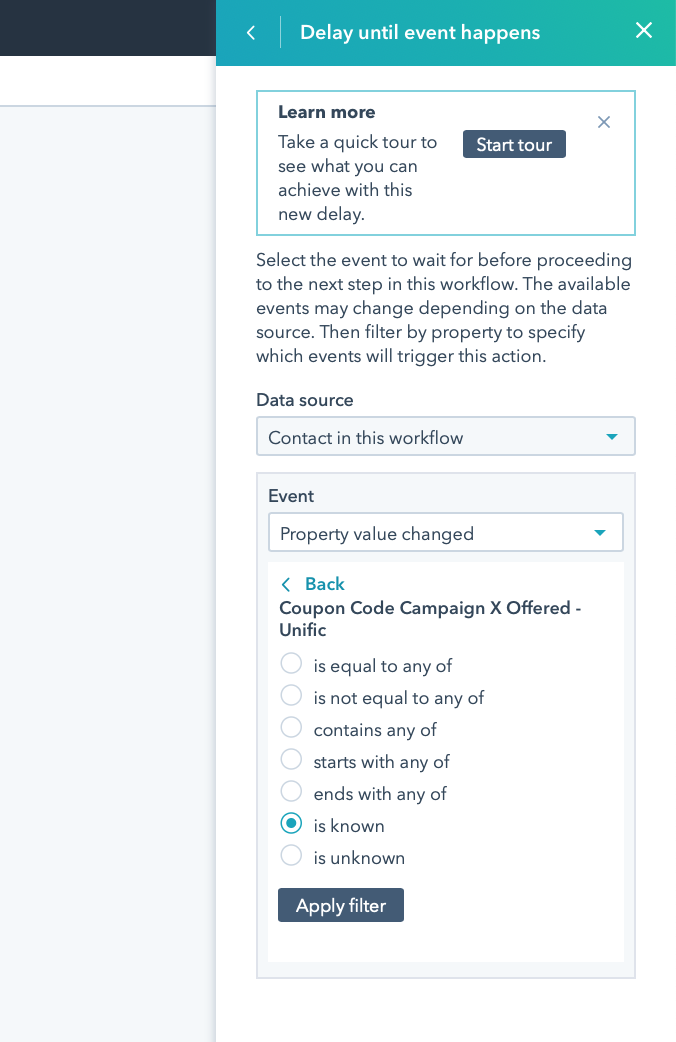This screenshot has width=676, height=1042.
Task: Start the quick tour
Action: 514,144
